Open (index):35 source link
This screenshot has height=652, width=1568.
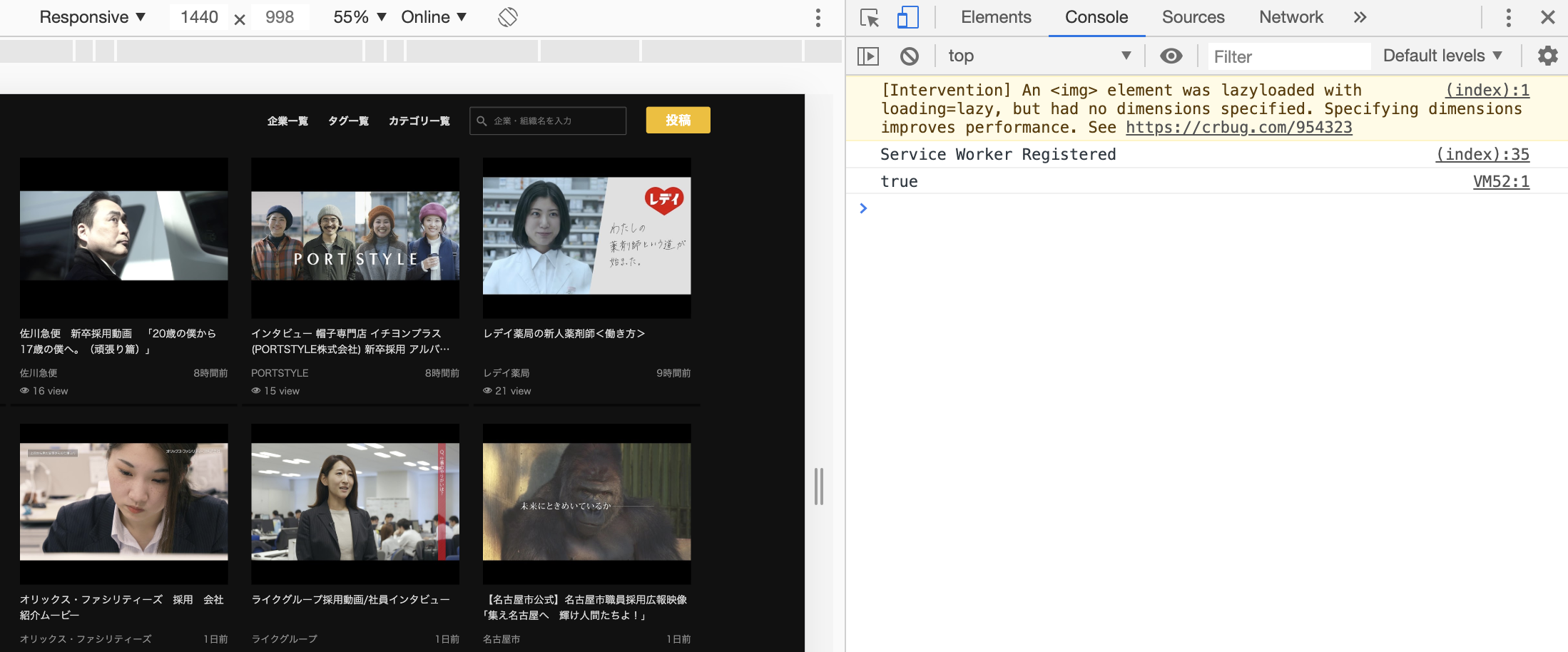click(1482, 154)
